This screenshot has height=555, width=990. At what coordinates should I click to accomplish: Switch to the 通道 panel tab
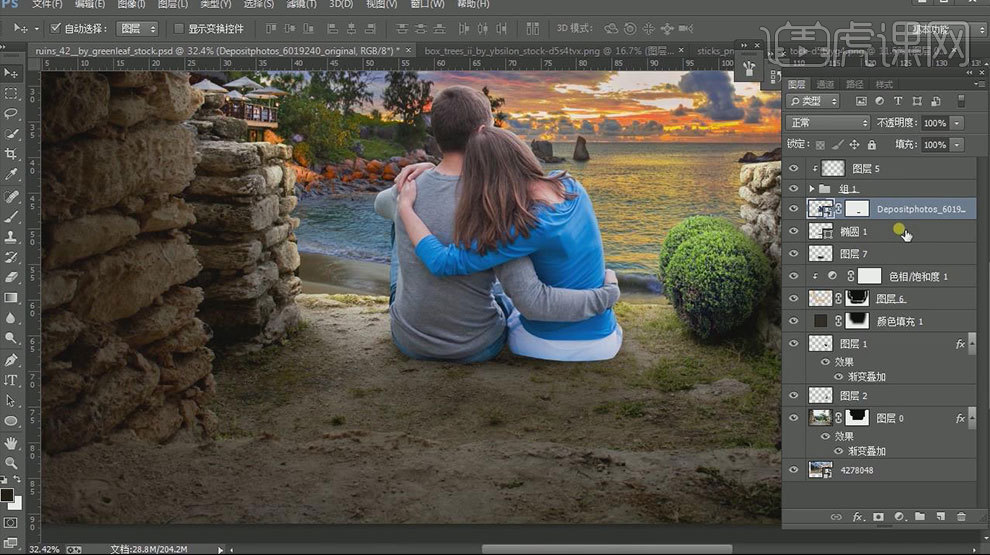tap(825, 84)
